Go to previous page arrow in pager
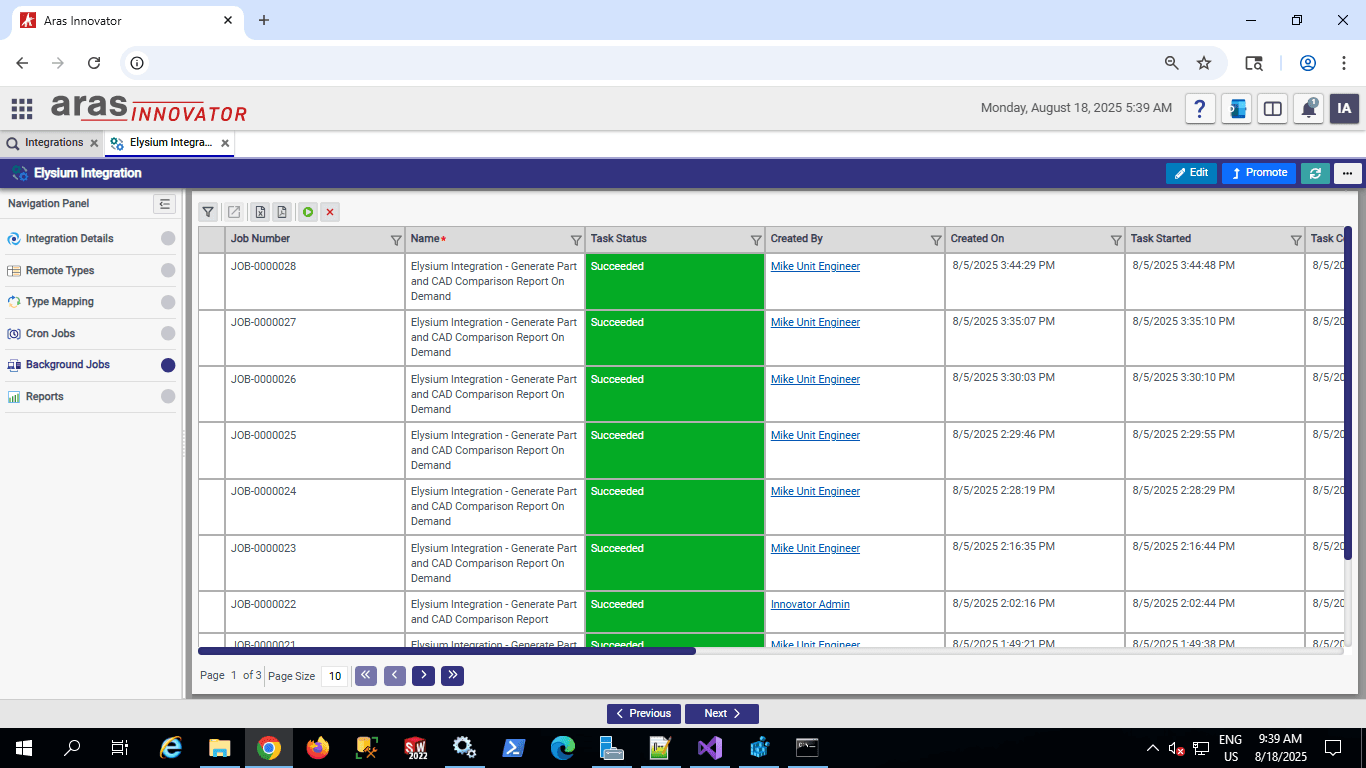Screen dimensions: 1366x768 [395, 676]
